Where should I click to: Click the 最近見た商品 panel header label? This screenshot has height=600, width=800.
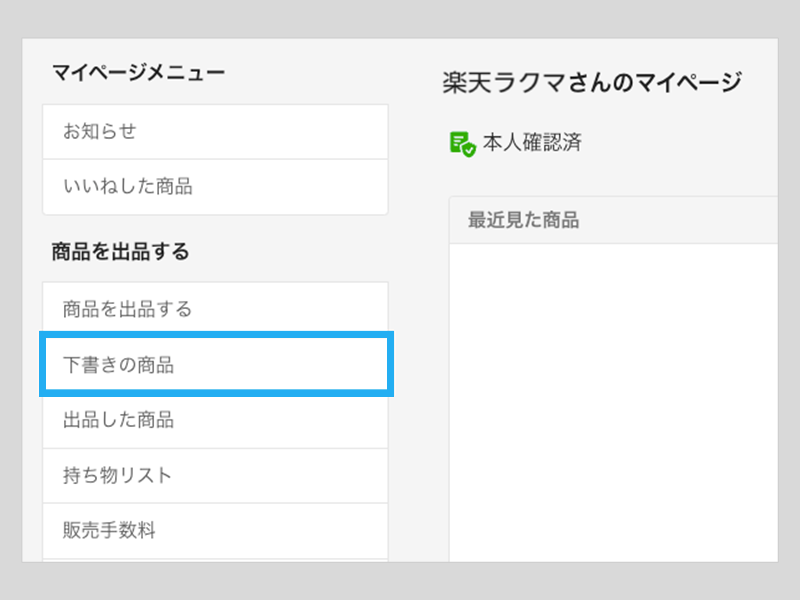tap(524, 221)
